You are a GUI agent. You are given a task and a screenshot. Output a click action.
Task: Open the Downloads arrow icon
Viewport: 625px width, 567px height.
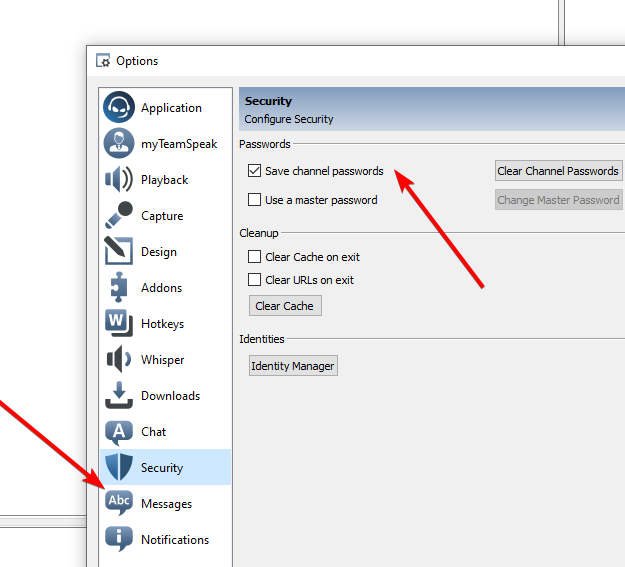point(119,396)
